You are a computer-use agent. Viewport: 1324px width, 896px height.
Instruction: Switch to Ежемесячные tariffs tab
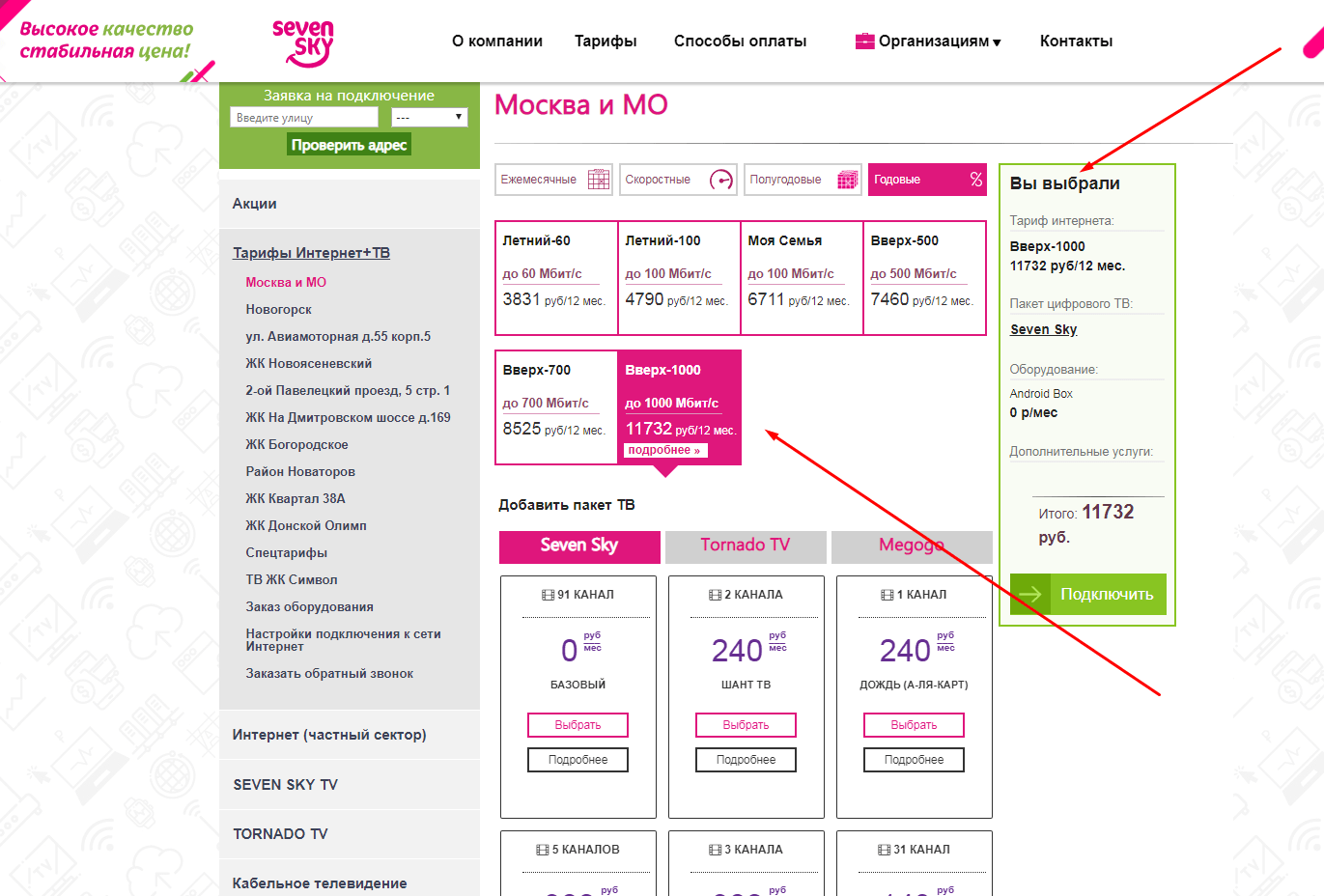pyautogui.click(x=554, y=180)
